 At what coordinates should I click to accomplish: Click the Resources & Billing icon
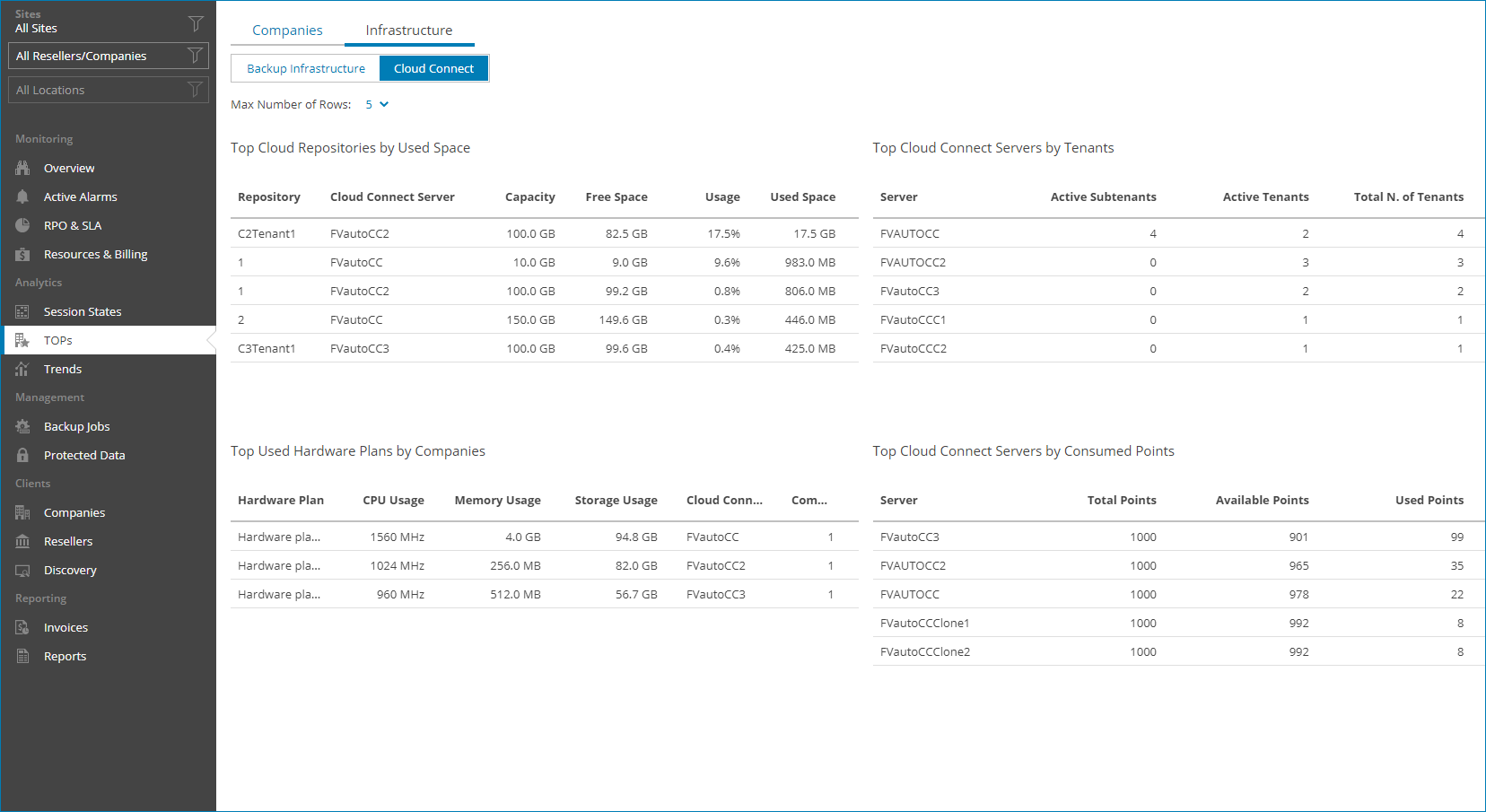pyautogui.click(x=22, y=254)
